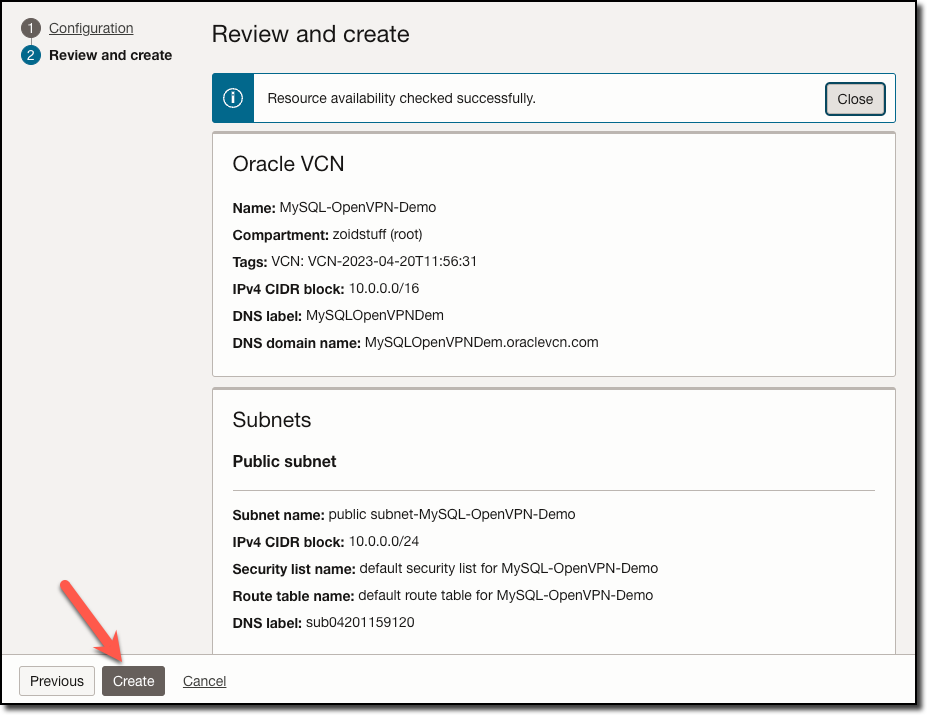Click the step 1 number circle
Image resolution: width=927 pixels, height=715 pixels.
[30, 29]
